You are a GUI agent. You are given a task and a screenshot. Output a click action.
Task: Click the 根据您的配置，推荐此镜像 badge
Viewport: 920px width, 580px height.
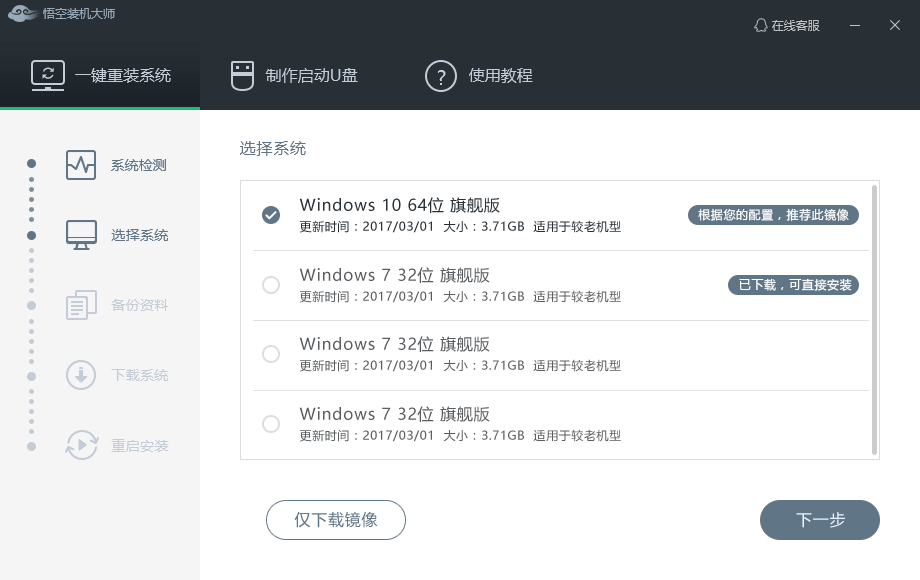(773, 215)
